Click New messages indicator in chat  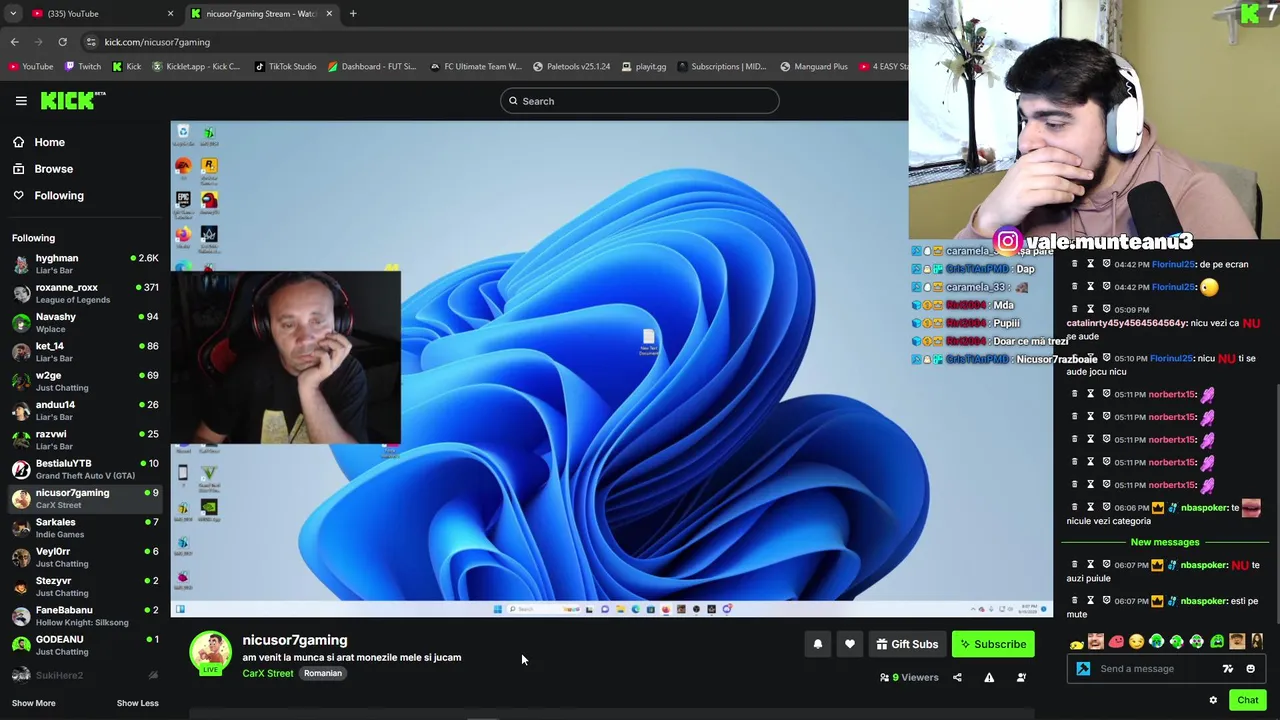pyautogui.click(x=1165, y=542)
